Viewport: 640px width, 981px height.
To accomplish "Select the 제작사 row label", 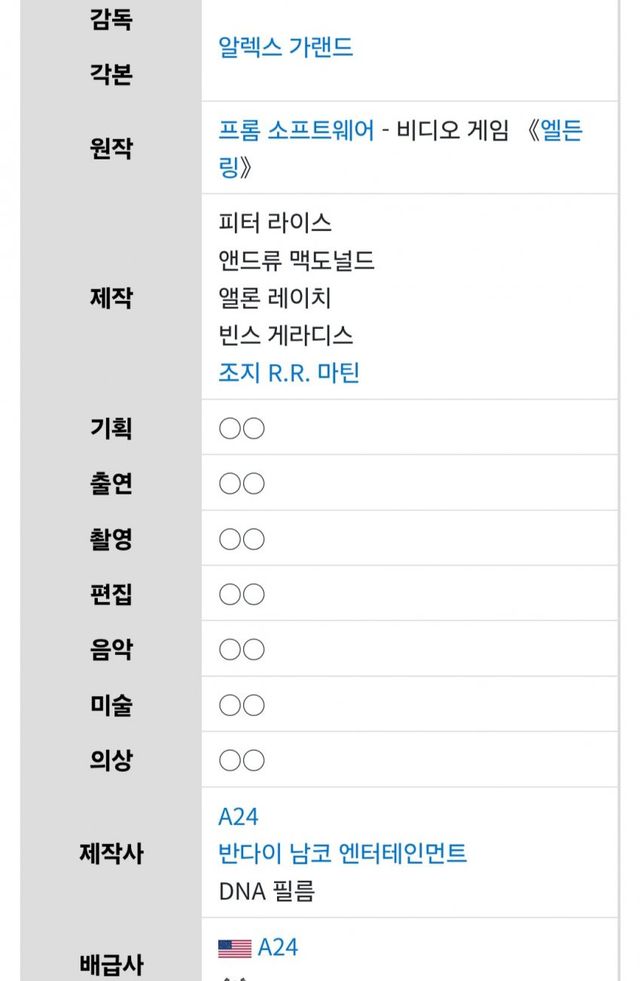I will tap(111, 853).
